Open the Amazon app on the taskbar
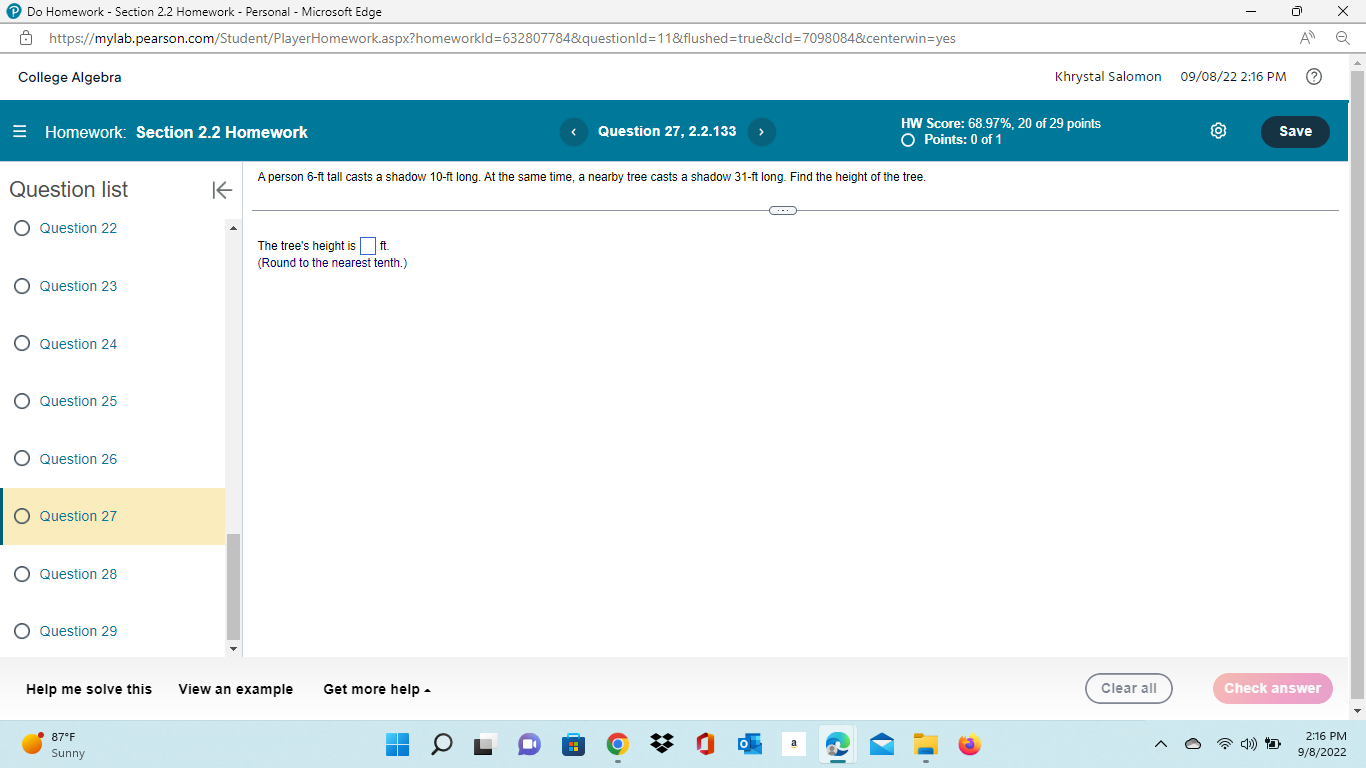The height and width of the screenshot is (768, 1366). (793, 745)
